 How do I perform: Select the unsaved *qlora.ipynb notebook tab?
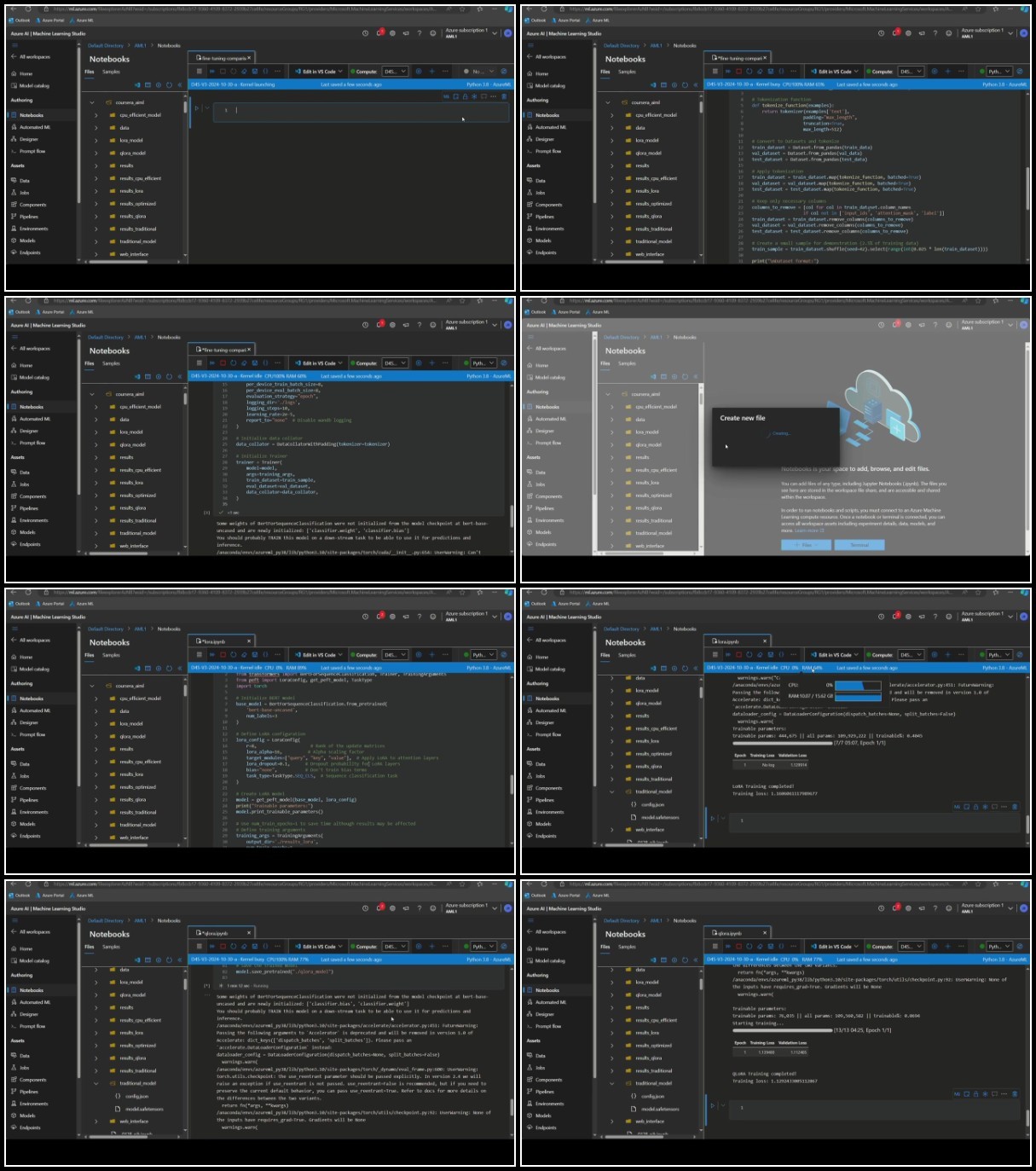[215, 933]
